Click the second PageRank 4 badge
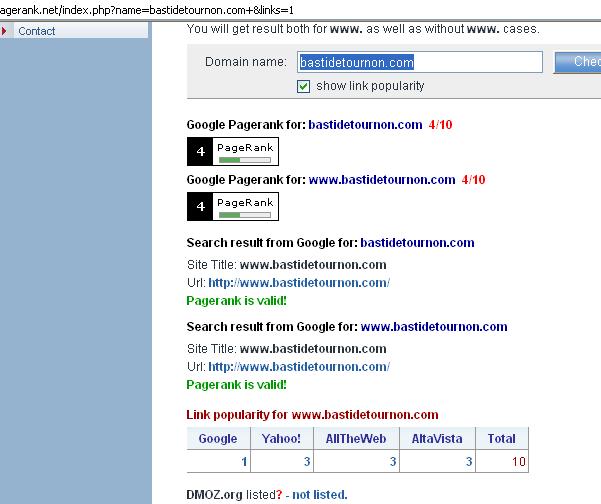The width and height of the screenshot is (601, 504). coord(233,207)
